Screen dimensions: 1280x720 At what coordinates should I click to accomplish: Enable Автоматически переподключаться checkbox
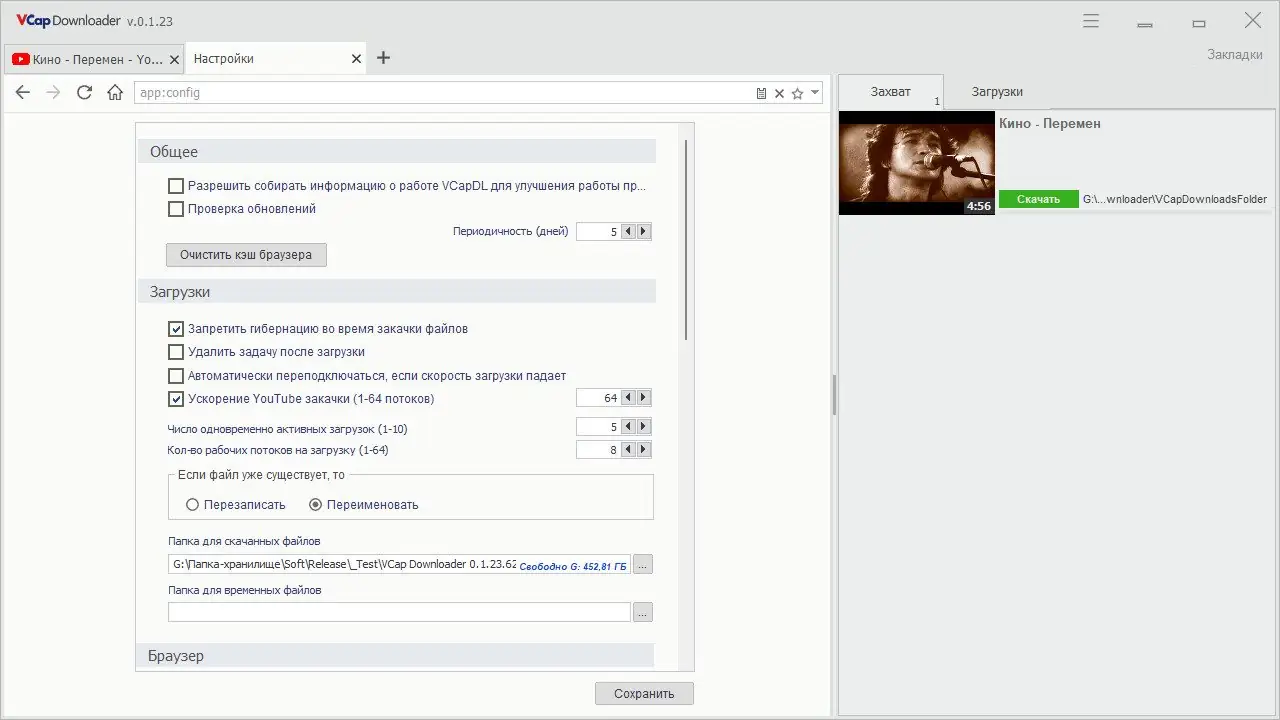pos(176,376)
